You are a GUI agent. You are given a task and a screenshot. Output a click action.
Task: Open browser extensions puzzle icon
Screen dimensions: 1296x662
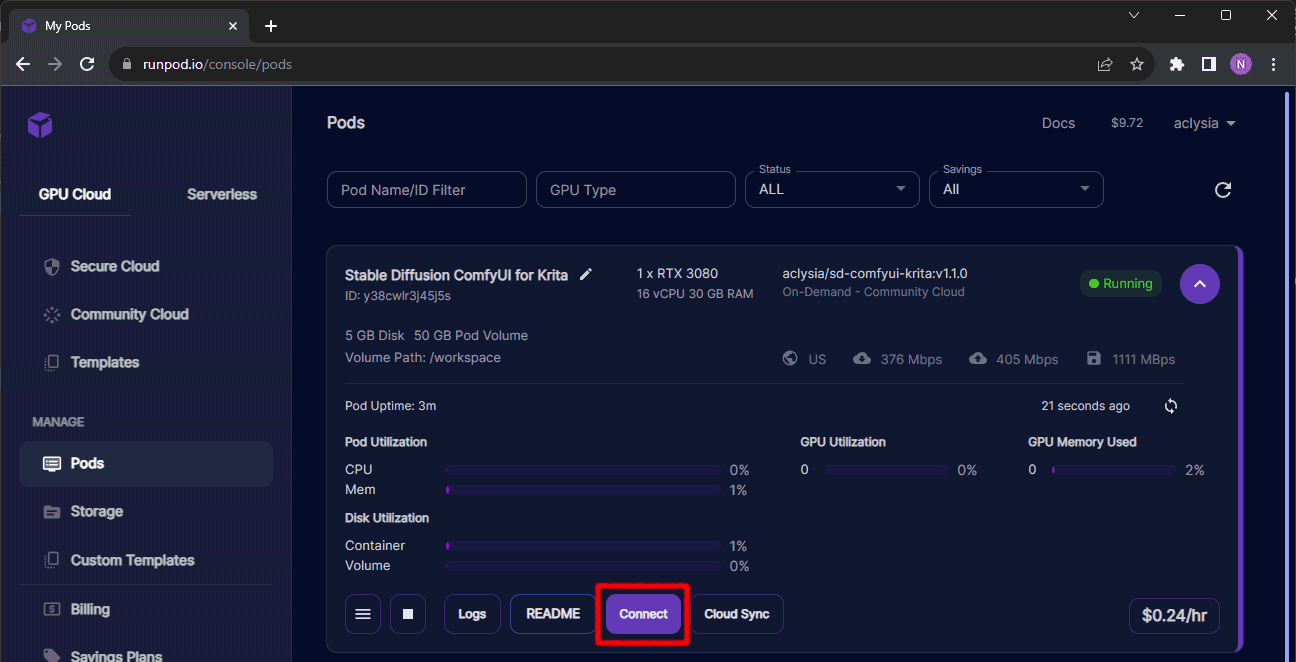tap(1177, 64)
